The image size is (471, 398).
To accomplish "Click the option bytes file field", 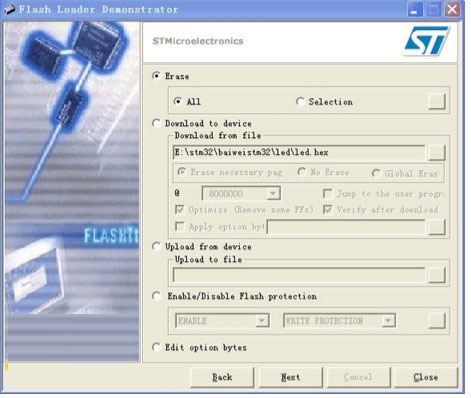I will pyautogui.click(x=346, y=227).
